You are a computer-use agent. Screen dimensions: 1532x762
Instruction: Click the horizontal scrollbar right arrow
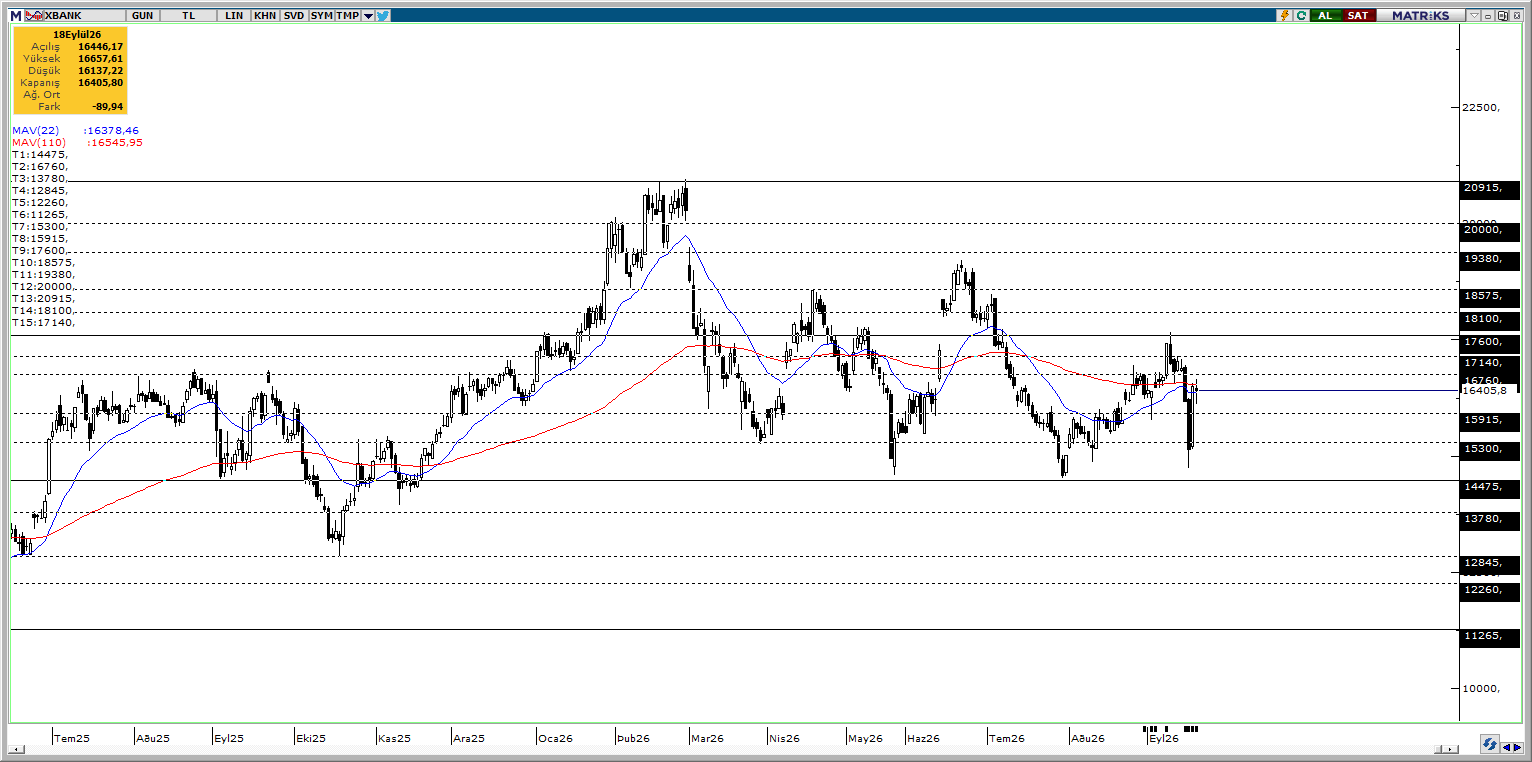[x=1452, y=749]
